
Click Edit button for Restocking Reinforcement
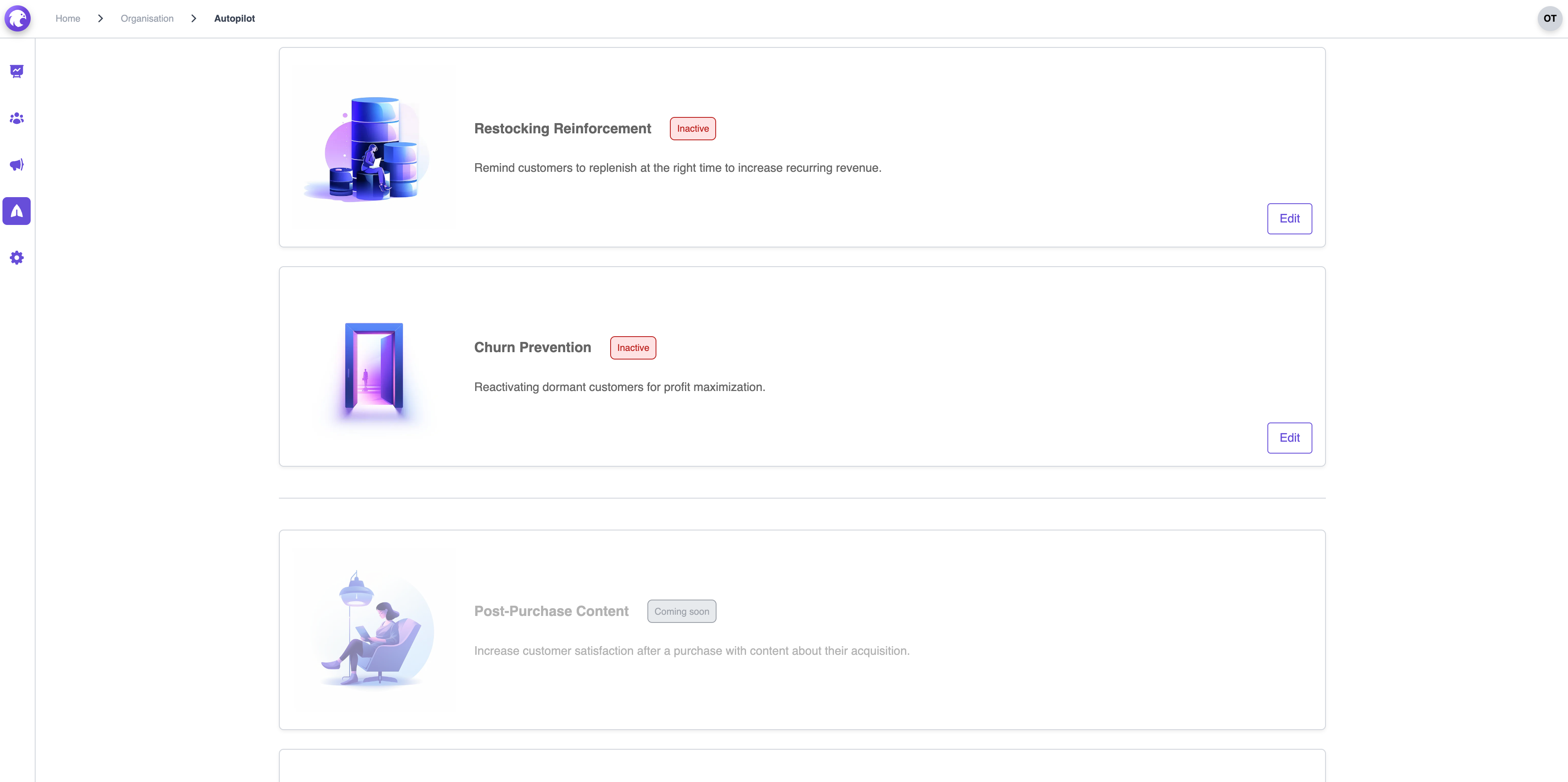1289,218
